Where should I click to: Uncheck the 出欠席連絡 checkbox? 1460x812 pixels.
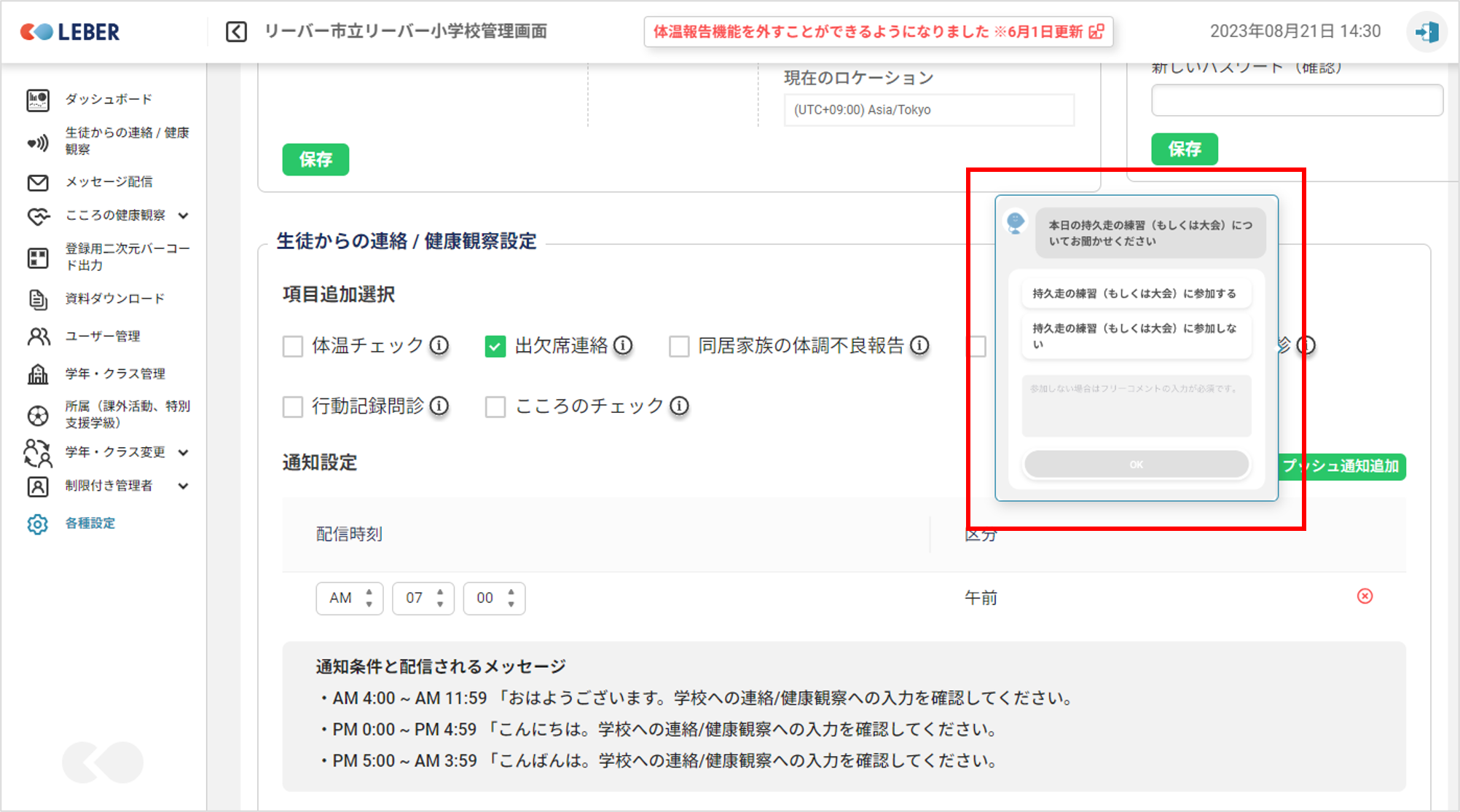coord(495,346)
